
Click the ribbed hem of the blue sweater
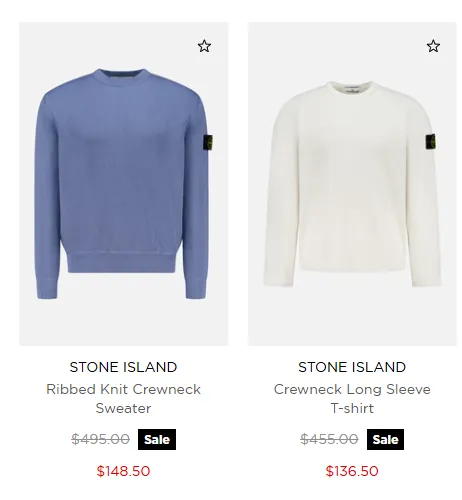point(121,263)
